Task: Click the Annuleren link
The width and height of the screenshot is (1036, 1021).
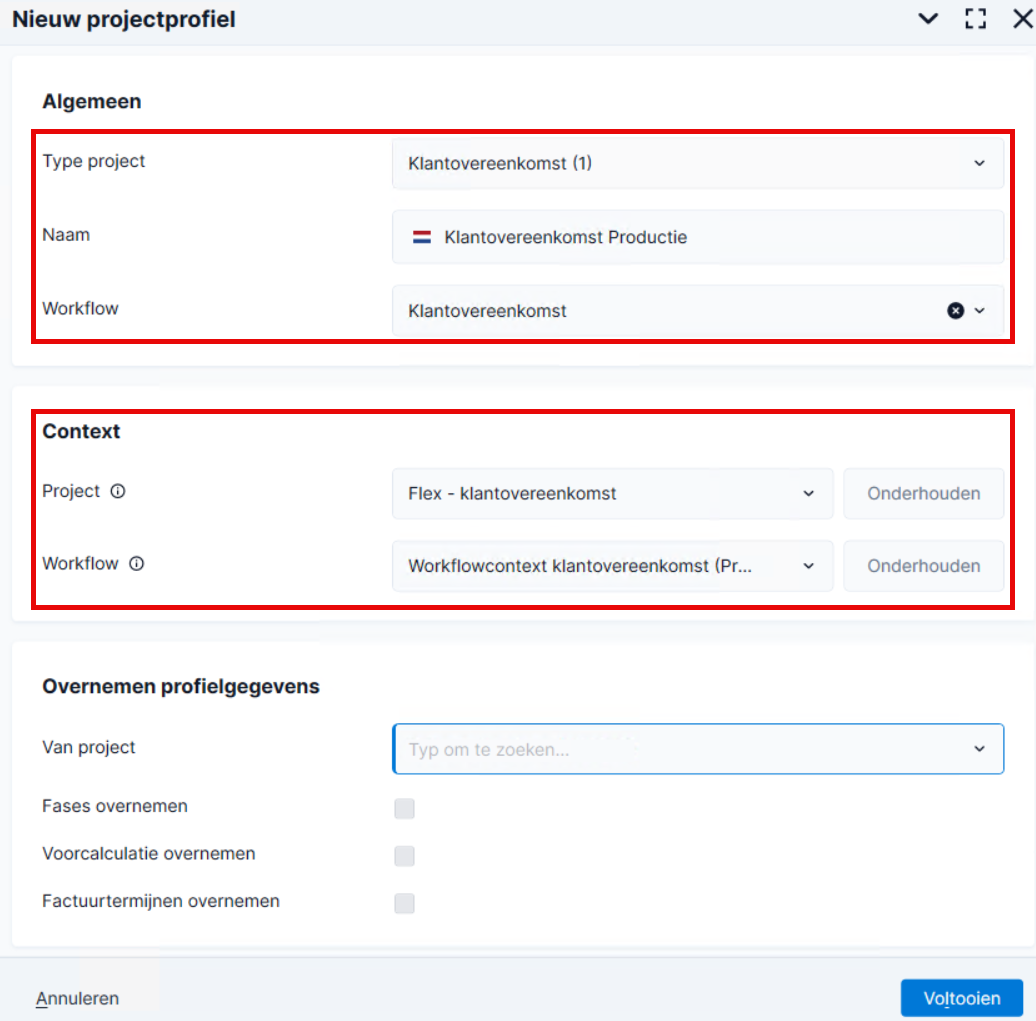Action: (x=77, y=999)
